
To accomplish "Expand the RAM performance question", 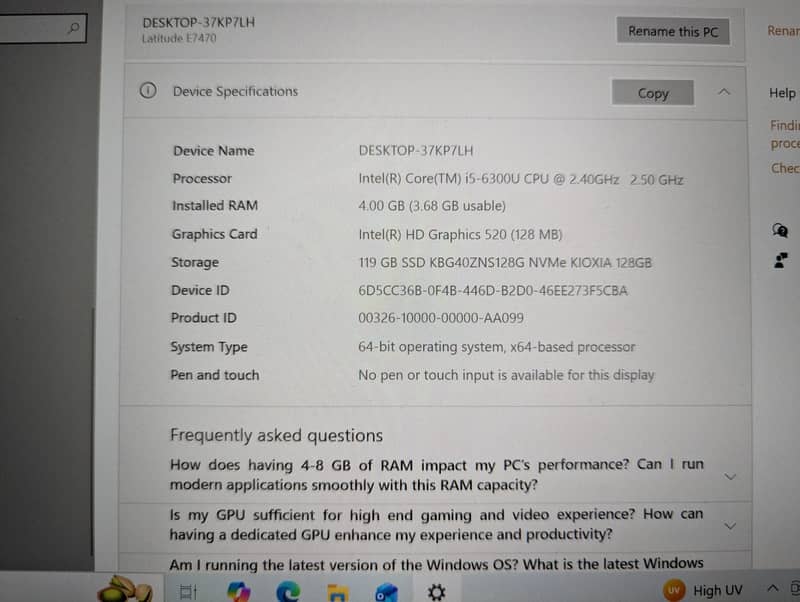I will (x=730, y=476).
